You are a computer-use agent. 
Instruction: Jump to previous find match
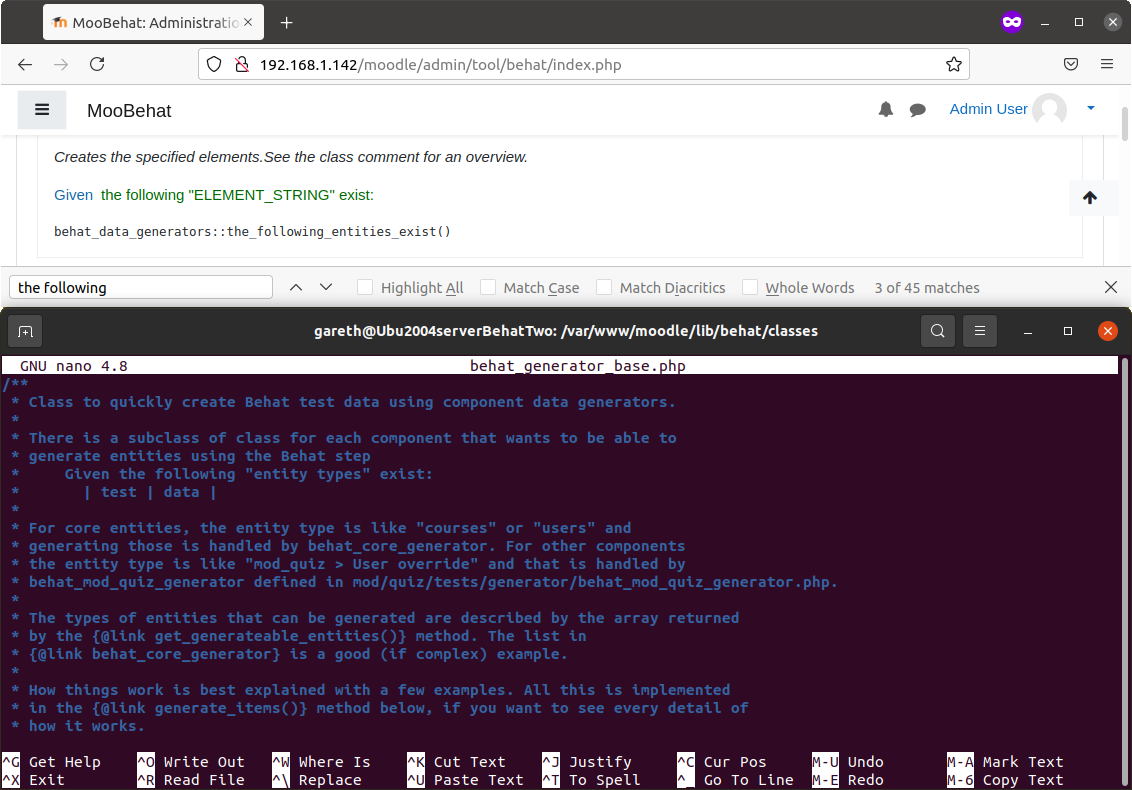(x=296, y=287)
